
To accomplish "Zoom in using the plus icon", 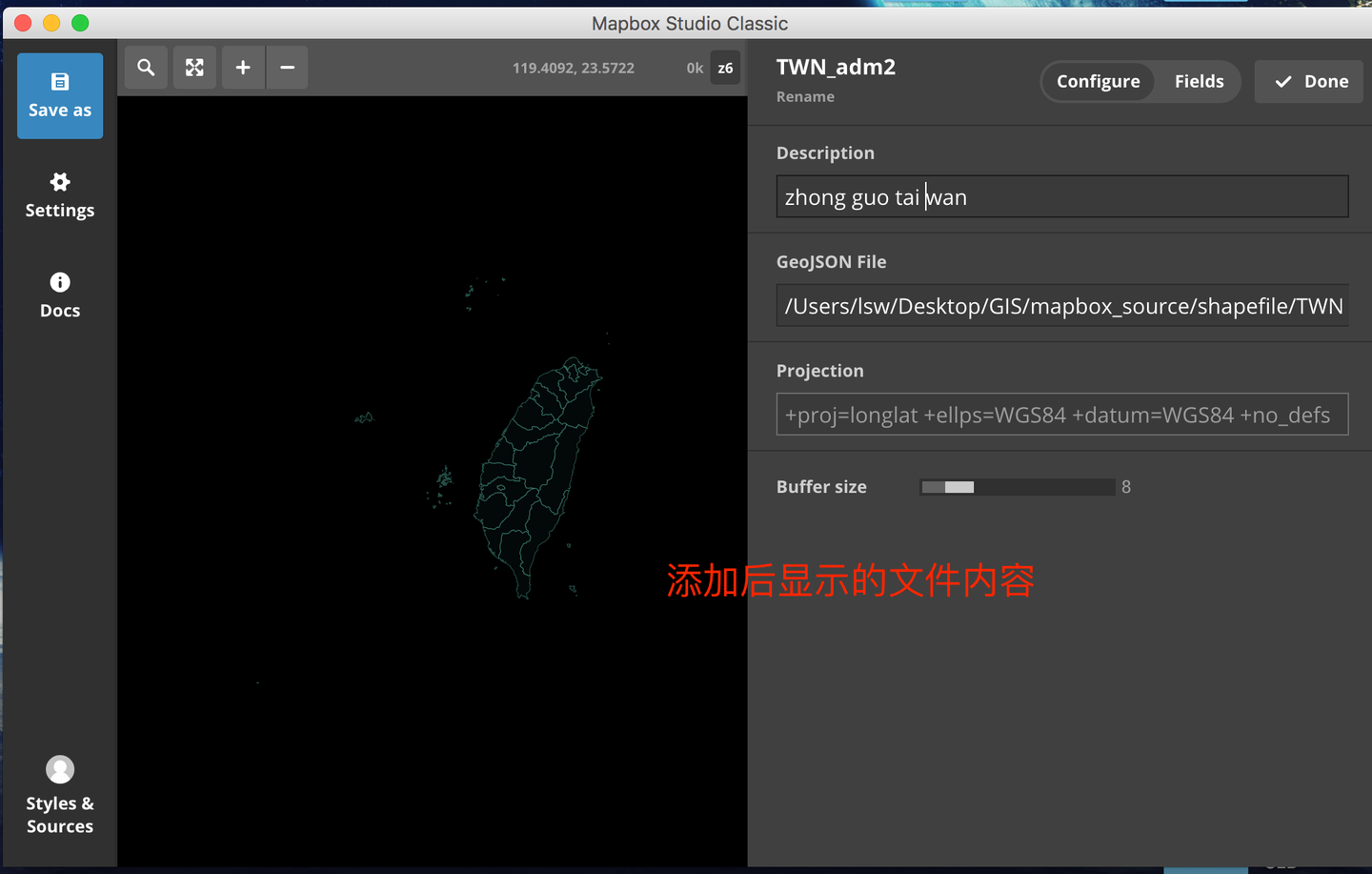I will pyautogui.click(x=242, y=67).
